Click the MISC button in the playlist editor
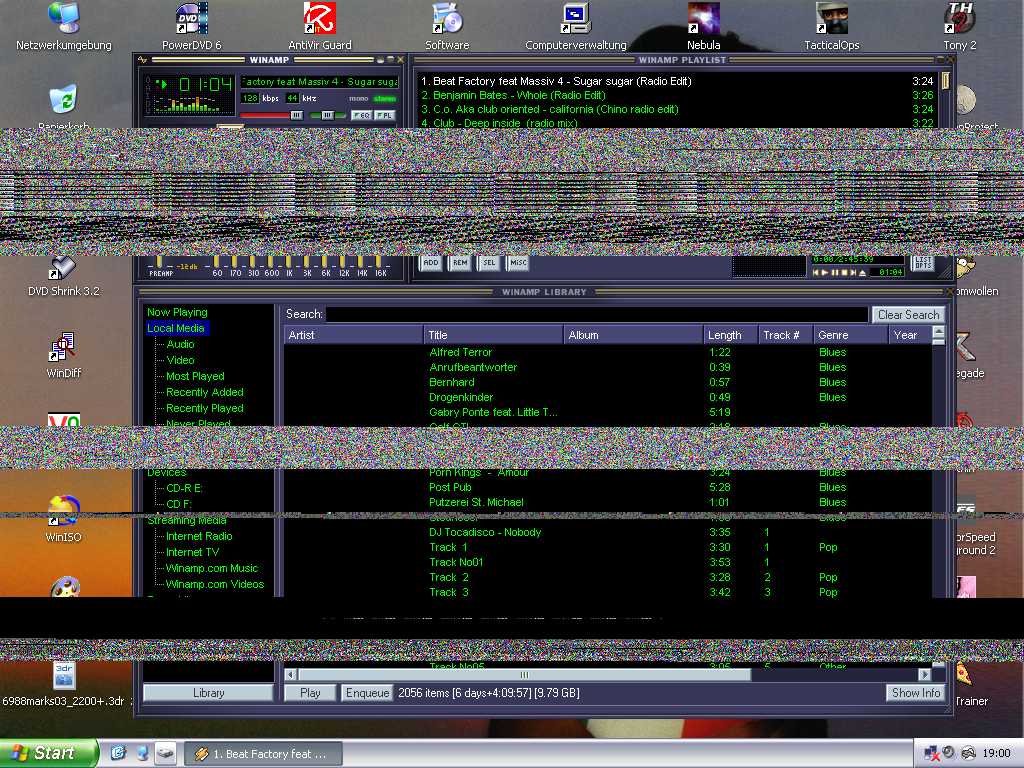Screen dimensions: 1024x768 point(518,263)
